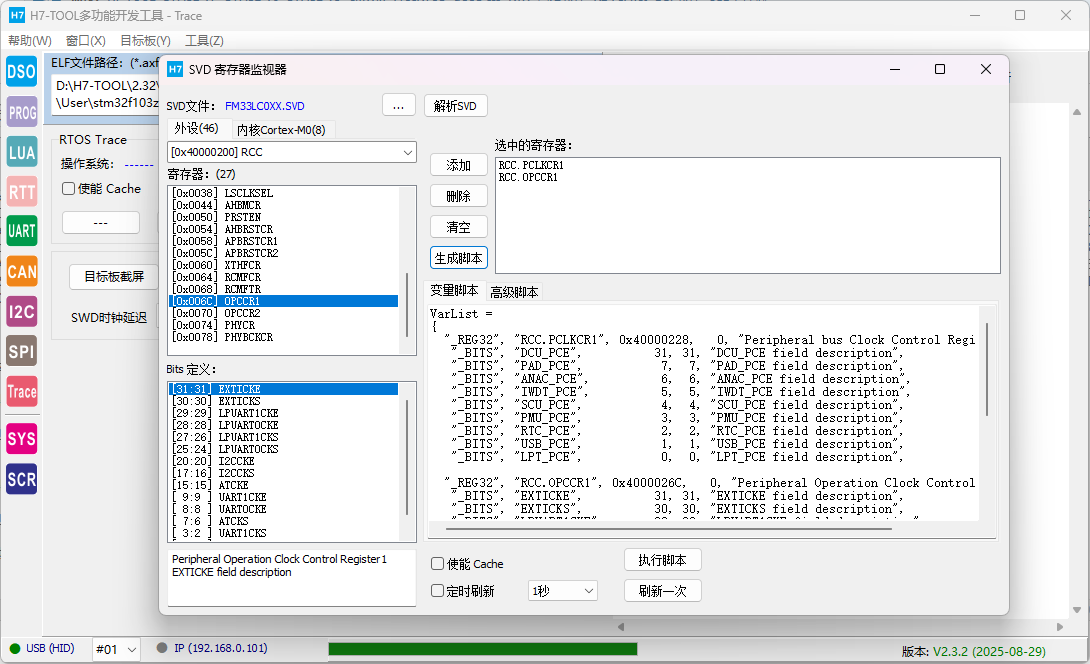
Task: Select the 变量脚本 variable script tab
Action: pos(454,291)
